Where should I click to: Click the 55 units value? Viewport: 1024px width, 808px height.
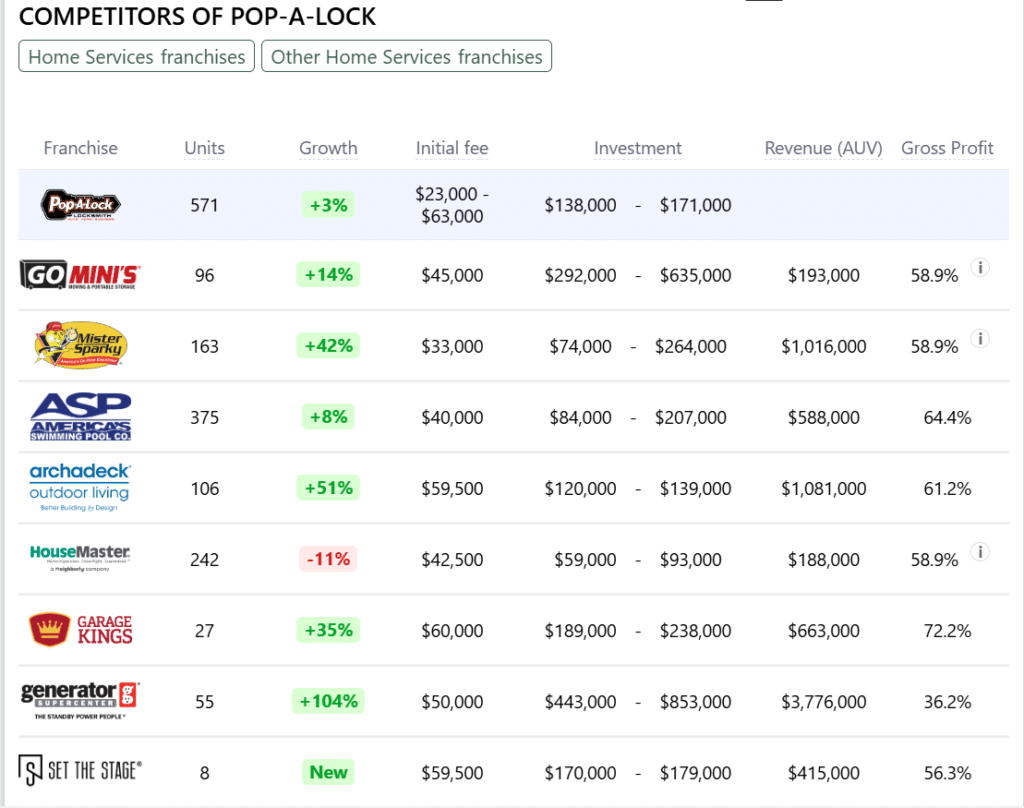click(204, 702)
